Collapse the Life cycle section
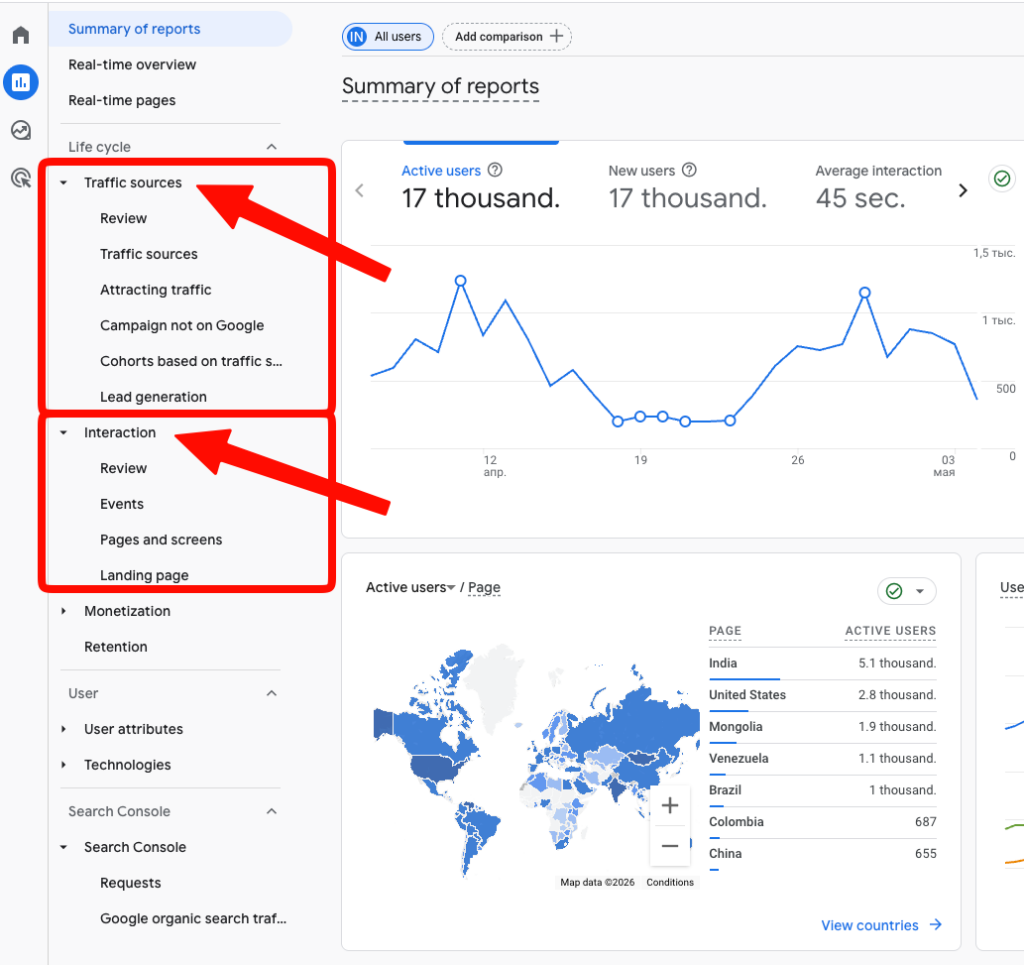The height and width of the screenshot is (965, 1024). pos(272,147)
